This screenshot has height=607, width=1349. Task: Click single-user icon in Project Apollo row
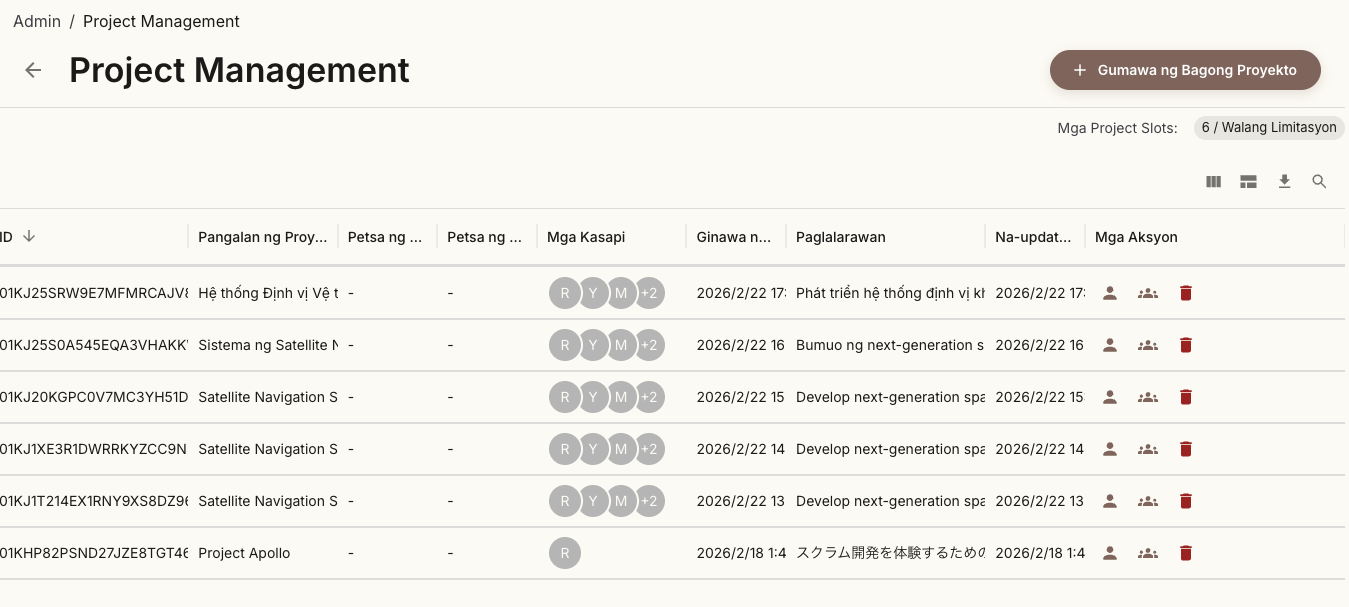click(x=1109, y=553)
